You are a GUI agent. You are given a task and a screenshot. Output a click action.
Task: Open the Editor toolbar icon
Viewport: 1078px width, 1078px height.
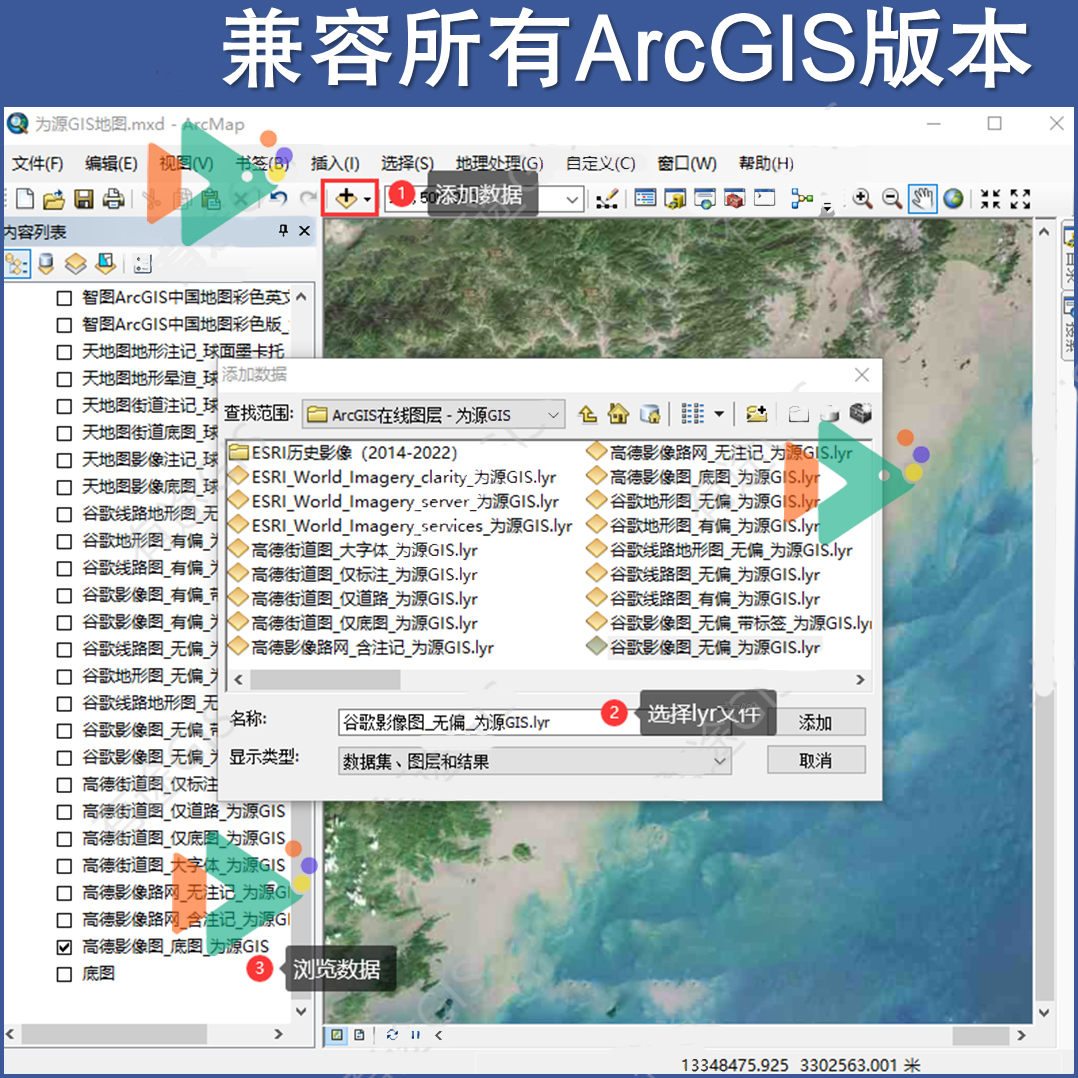tap(607, 199)
